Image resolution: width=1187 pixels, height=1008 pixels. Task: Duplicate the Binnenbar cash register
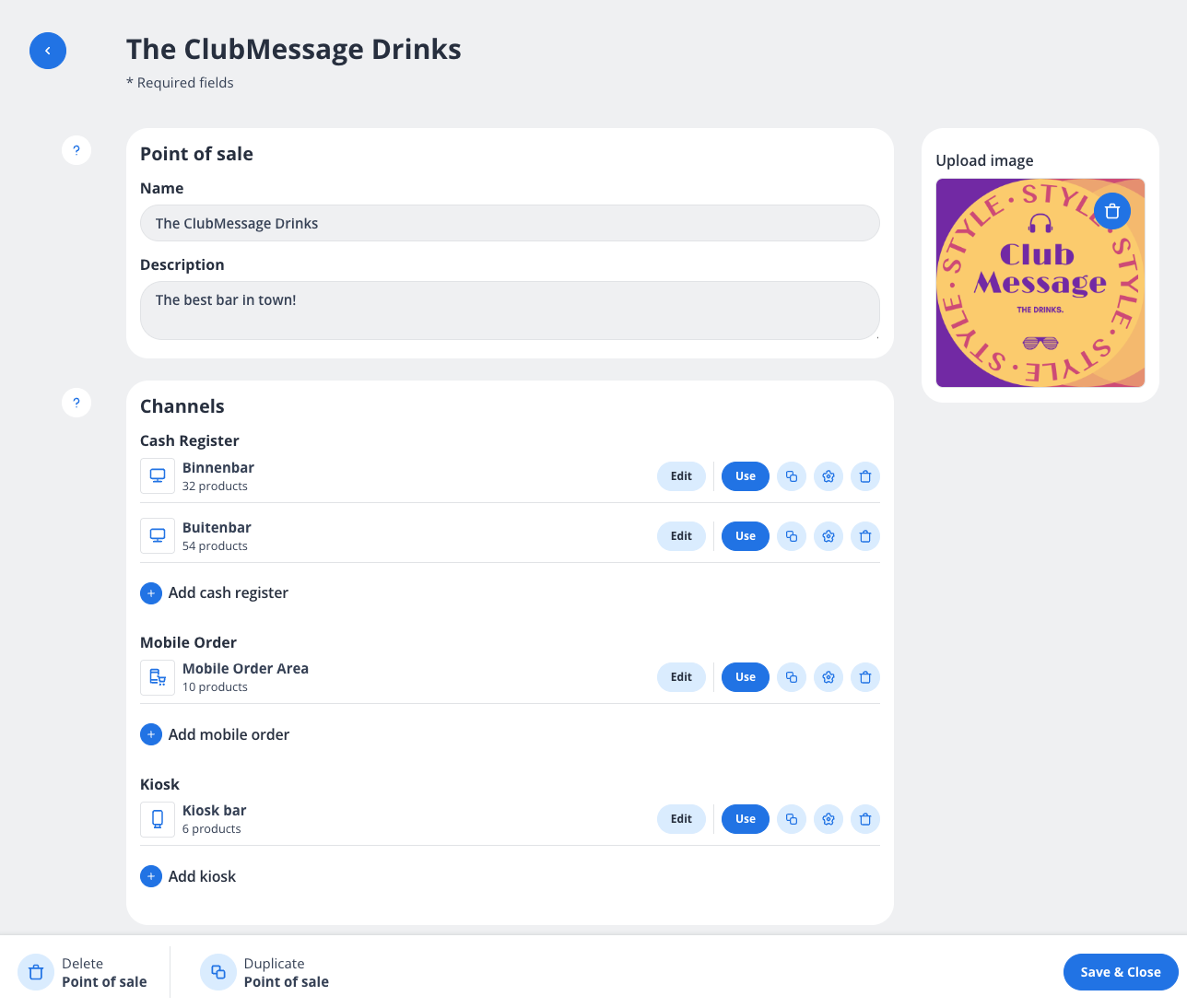click(x=792, y=476)
